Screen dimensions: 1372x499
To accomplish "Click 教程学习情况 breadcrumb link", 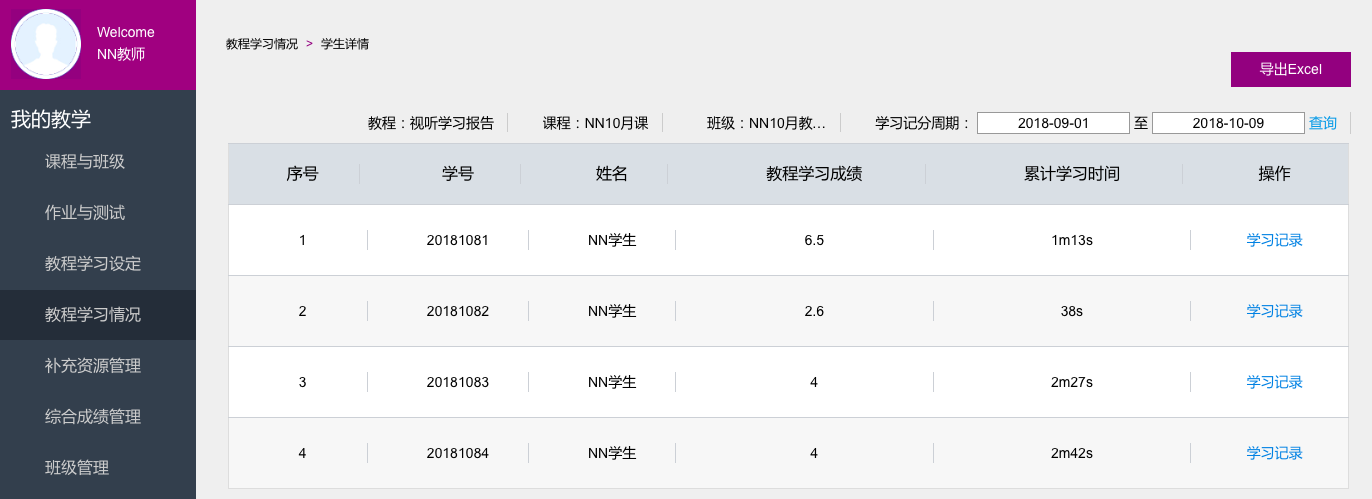I will tap(262, 44).
